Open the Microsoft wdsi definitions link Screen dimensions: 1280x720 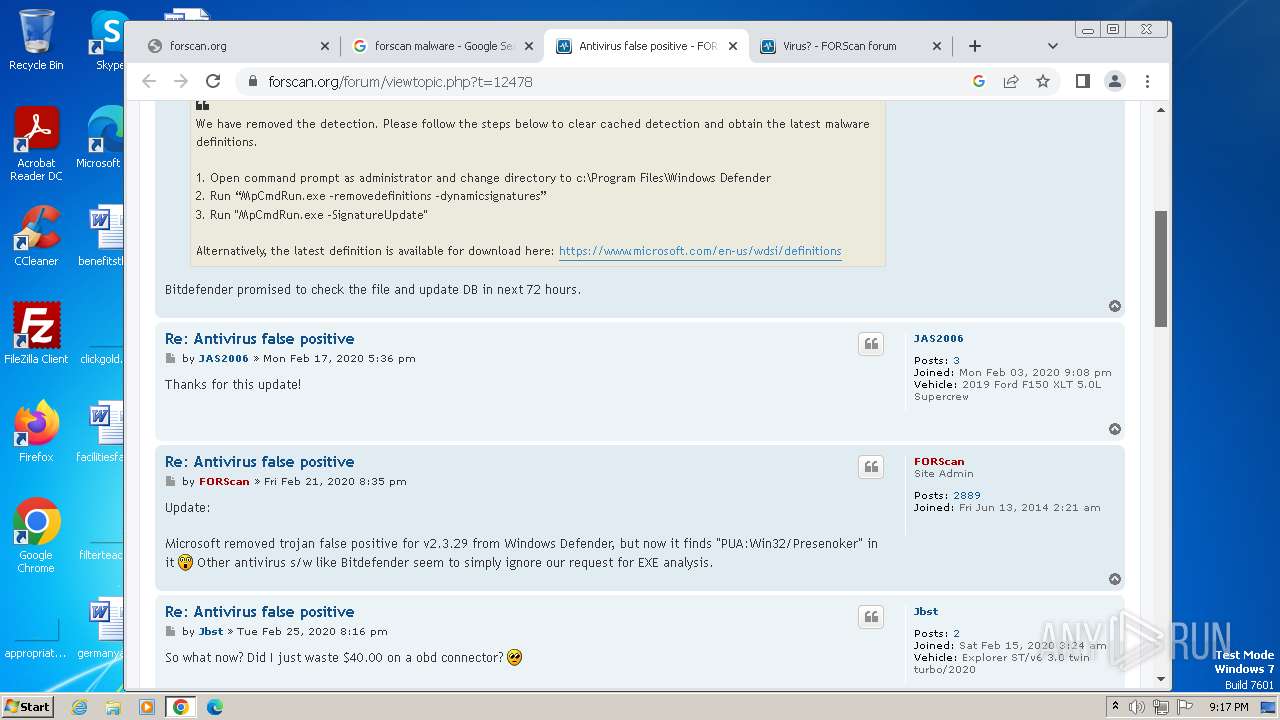coord(700,251)
